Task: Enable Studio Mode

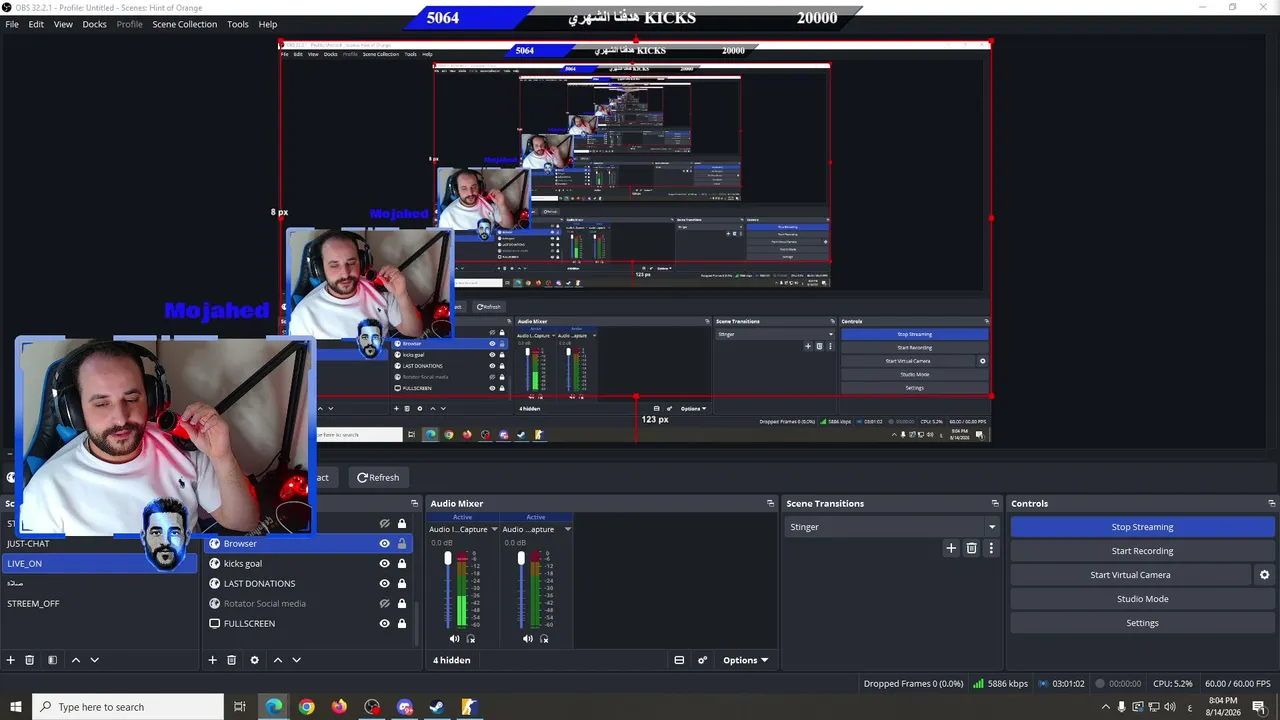Action: pos(1142,599)
